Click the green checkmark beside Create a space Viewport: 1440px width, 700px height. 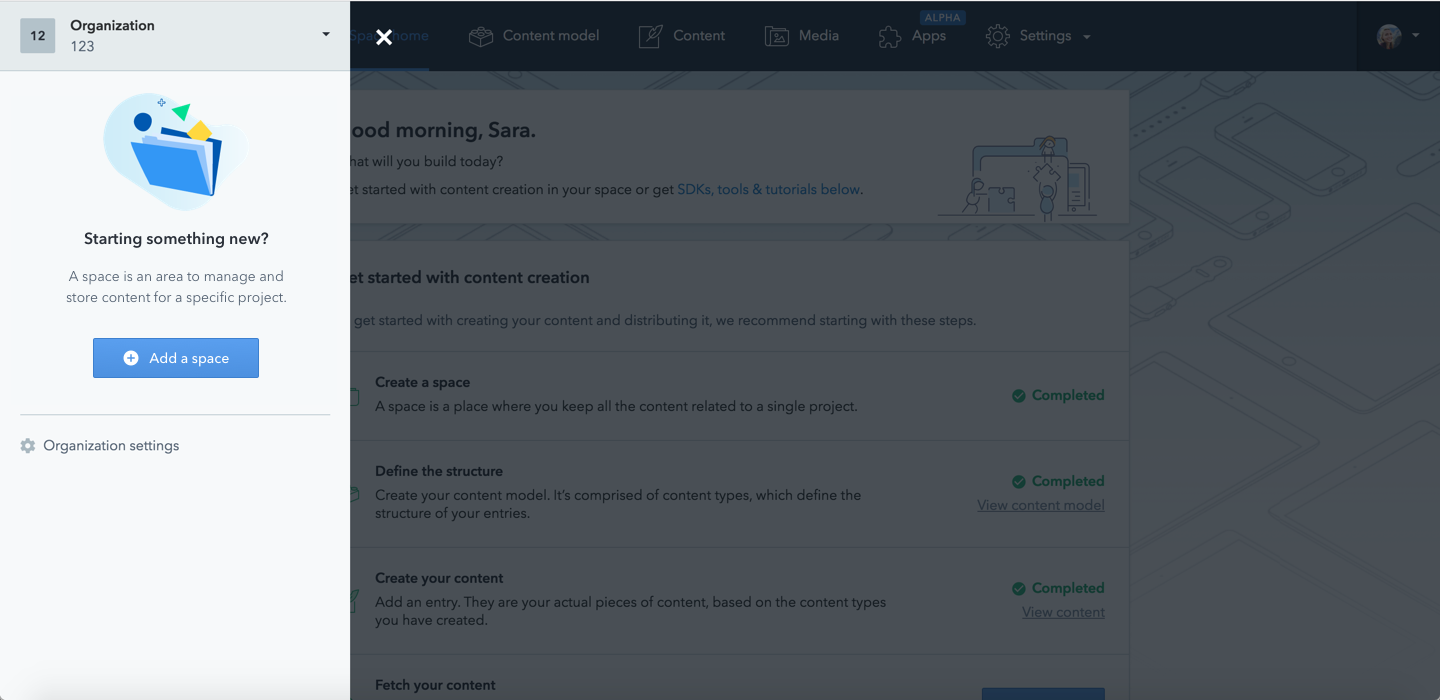[1018, 396]
